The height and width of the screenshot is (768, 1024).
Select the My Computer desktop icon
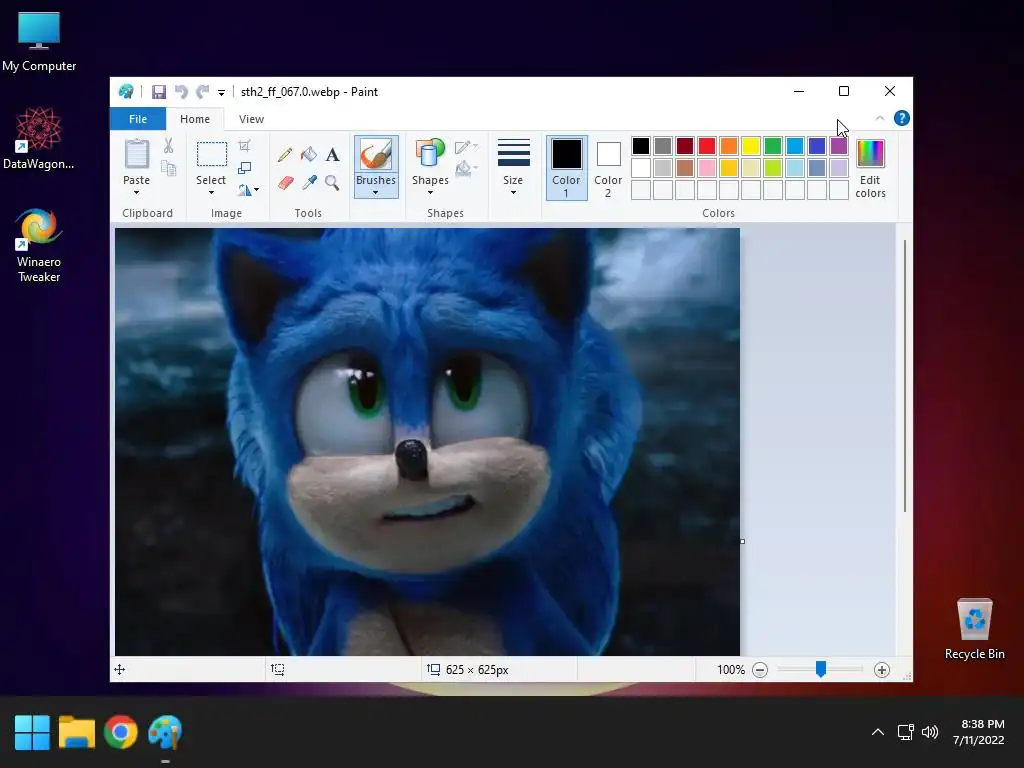(39, 42)
